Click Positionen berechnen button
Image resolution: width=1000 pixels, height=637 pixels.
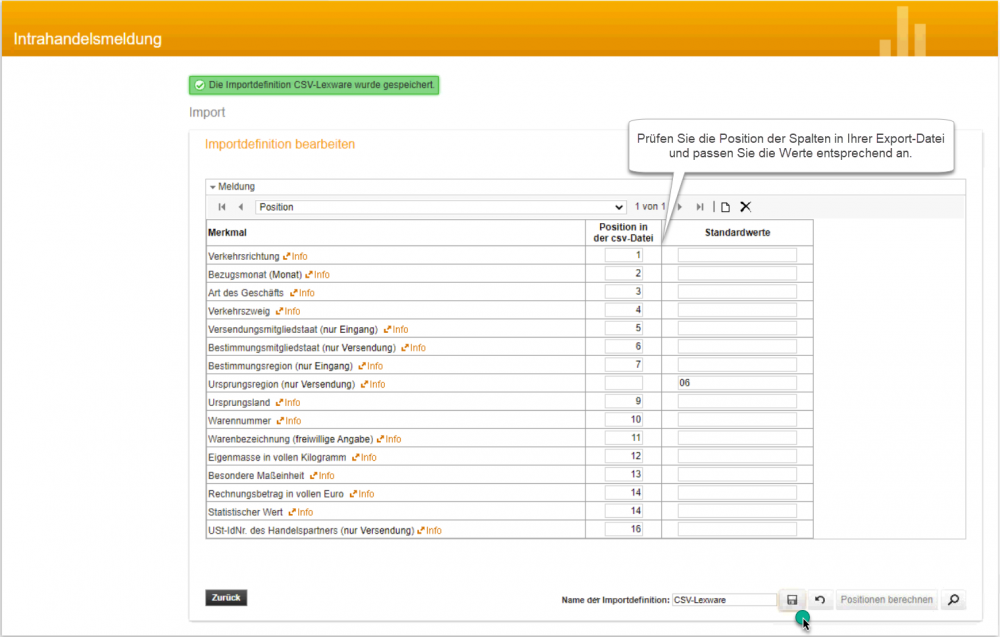(x=886, y=599)
